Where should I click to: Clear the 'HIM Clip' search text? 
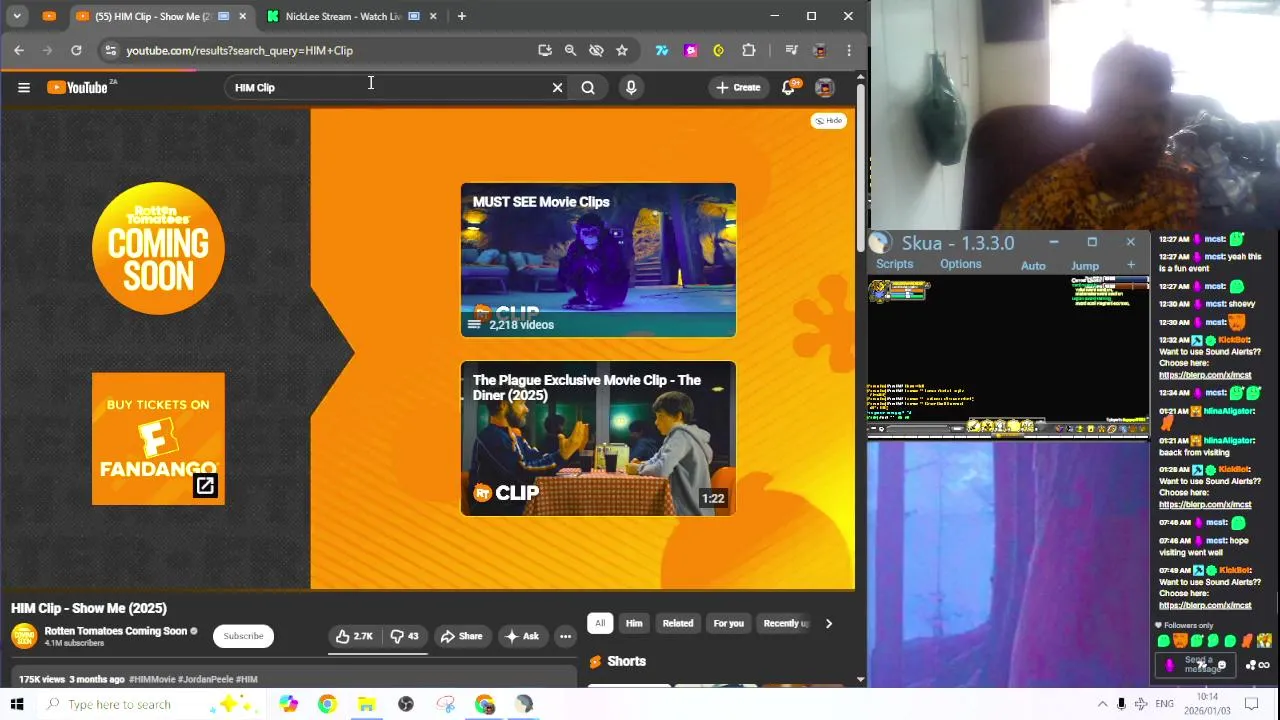(557, 88)
